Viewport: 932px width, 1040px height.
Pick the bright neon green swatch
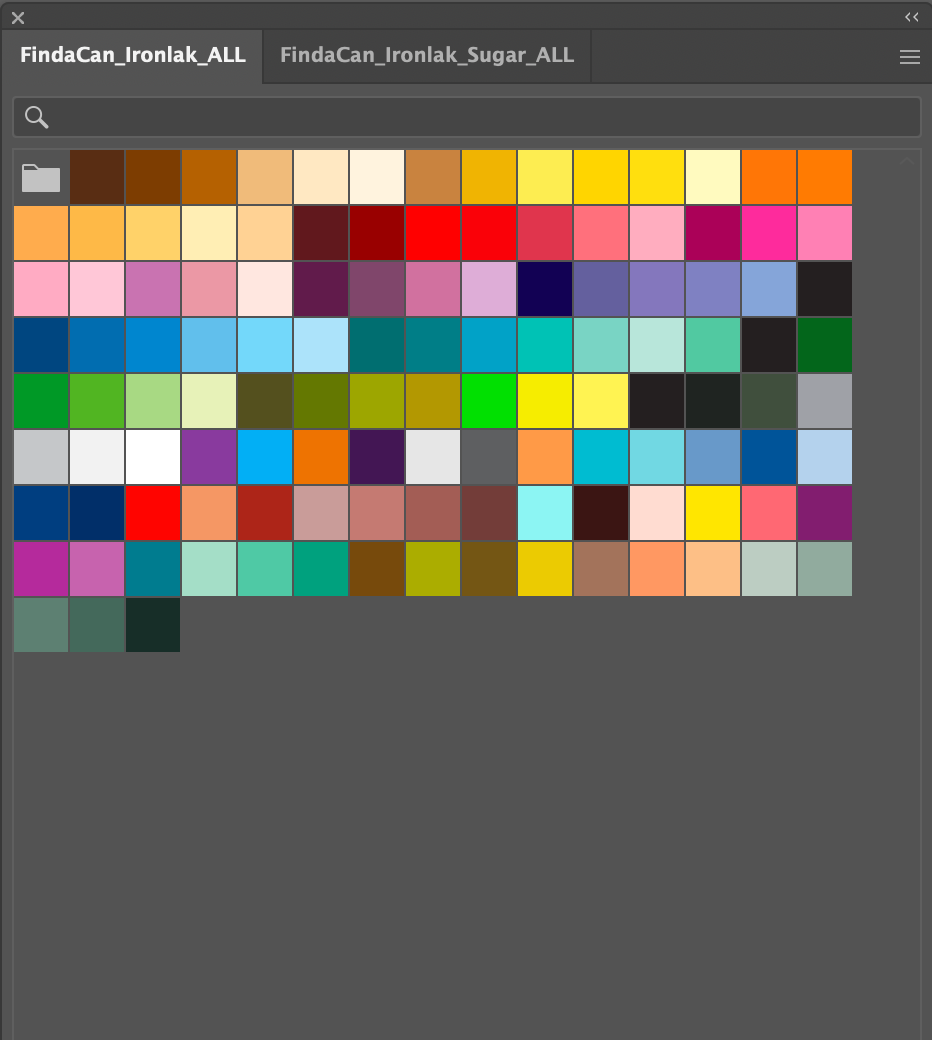[x=489, y=401]
